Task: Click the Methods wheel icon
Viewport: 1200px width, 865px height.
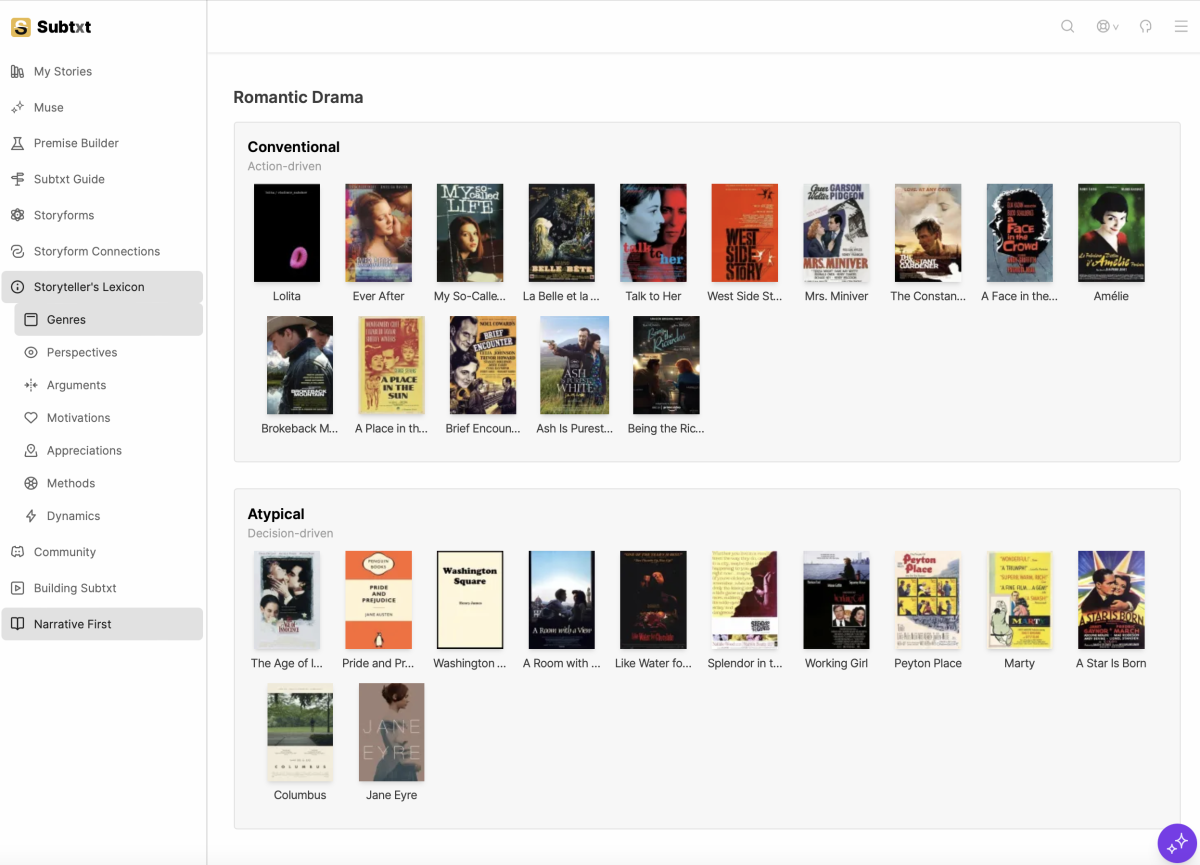Action: pyautogui.click(x=31, y=483)
